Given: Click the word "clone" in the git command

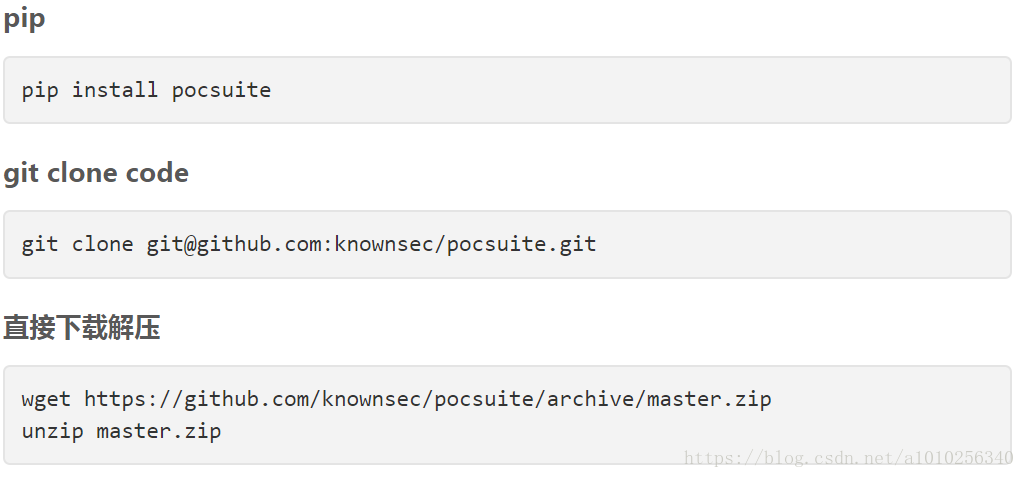Looking at the screenshot, I should tap(102, 244).
